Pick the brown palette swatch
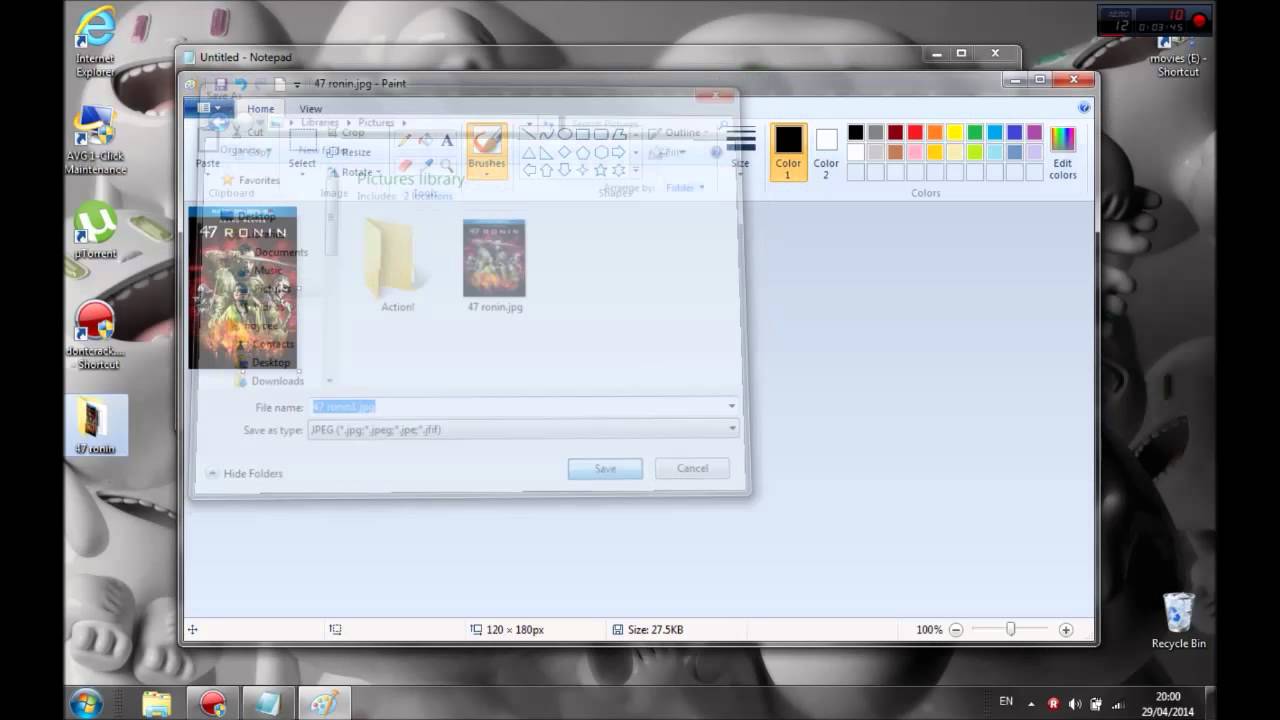1280x720 pixels. point(895,152)
